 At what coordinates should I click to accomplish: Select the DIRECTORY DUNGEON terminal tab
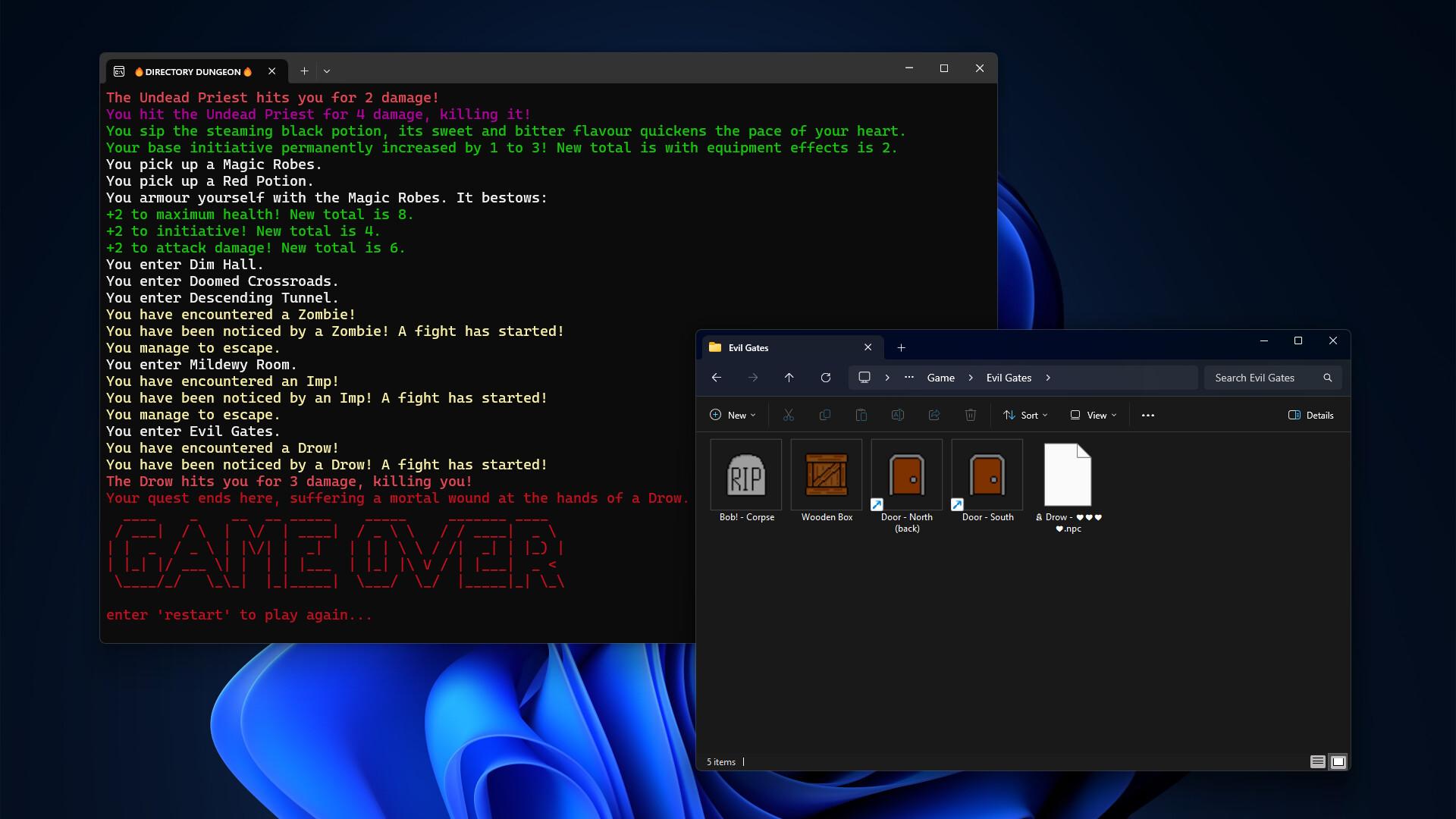pyautogui.click(x=192, y=71)
